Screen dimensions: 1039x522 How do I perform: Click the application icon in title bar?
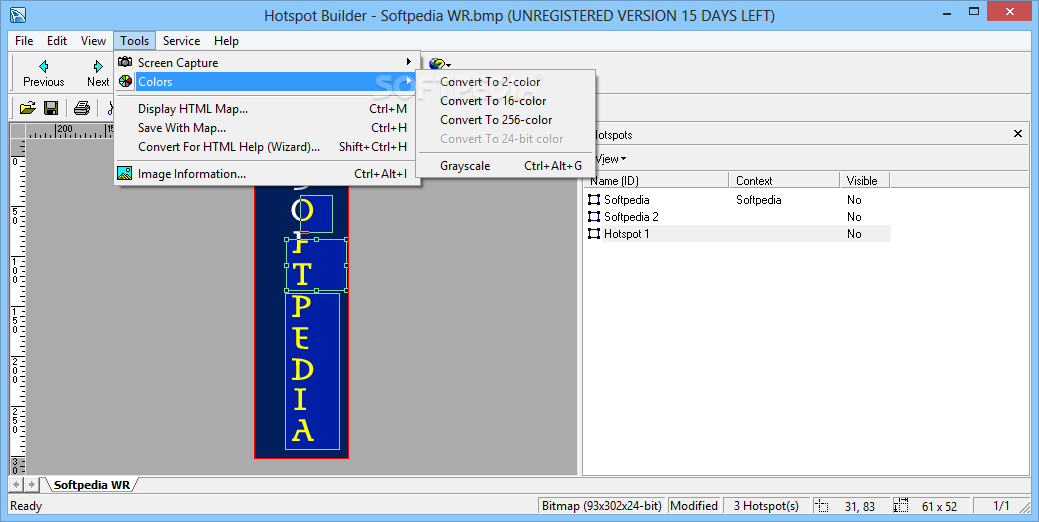coord(18,14)
